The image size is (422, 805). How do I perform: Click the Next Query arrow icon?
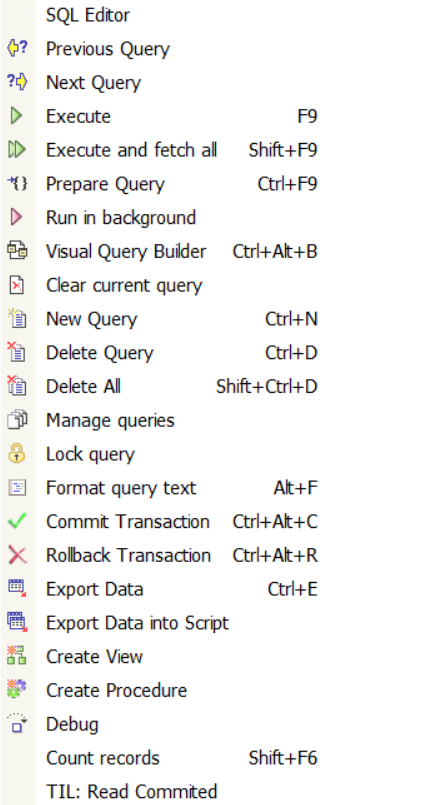click(17, 82)
